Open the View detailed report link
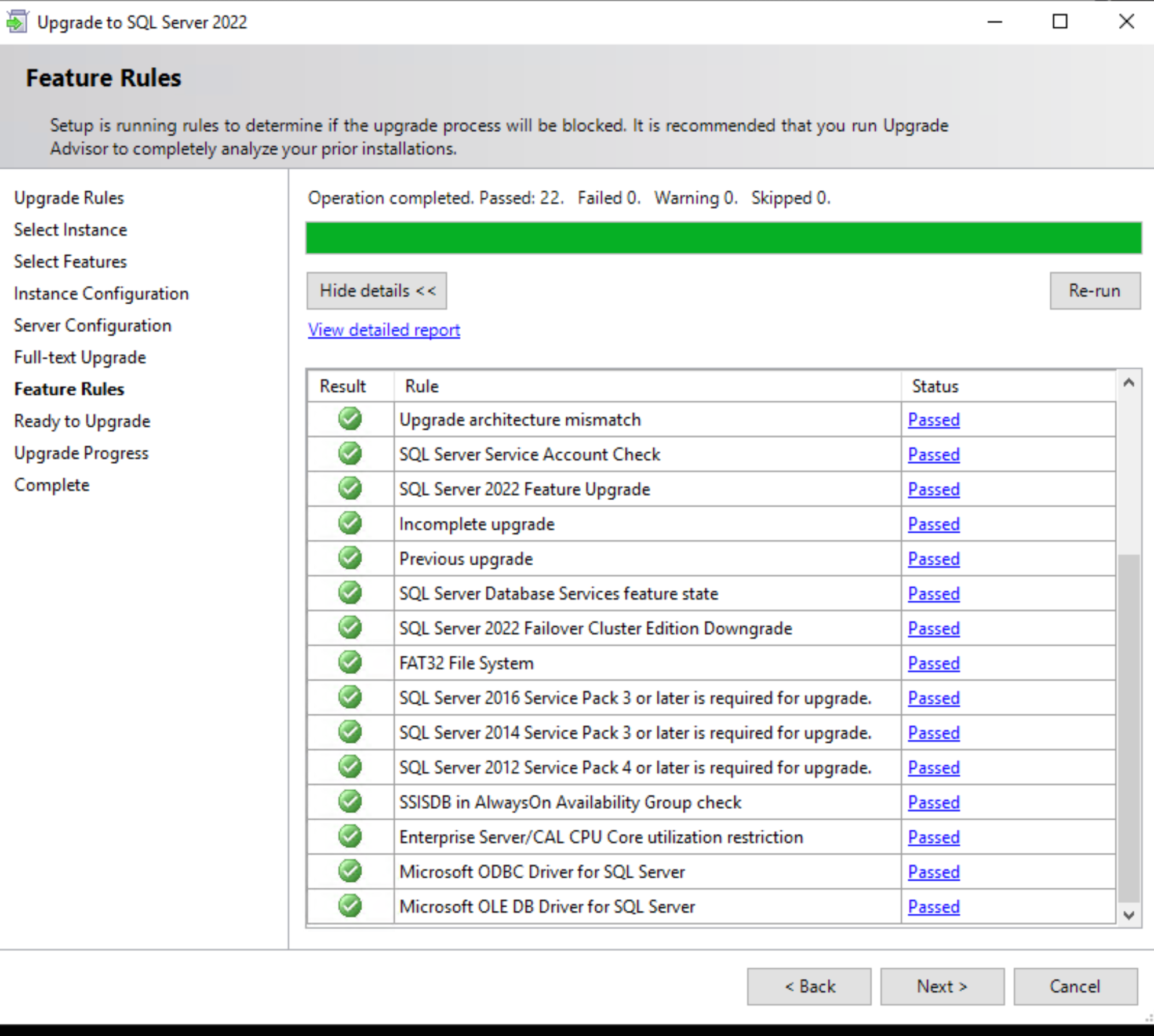The width and height of the screenshot is (1154, 1036). (x=384, y=330)
